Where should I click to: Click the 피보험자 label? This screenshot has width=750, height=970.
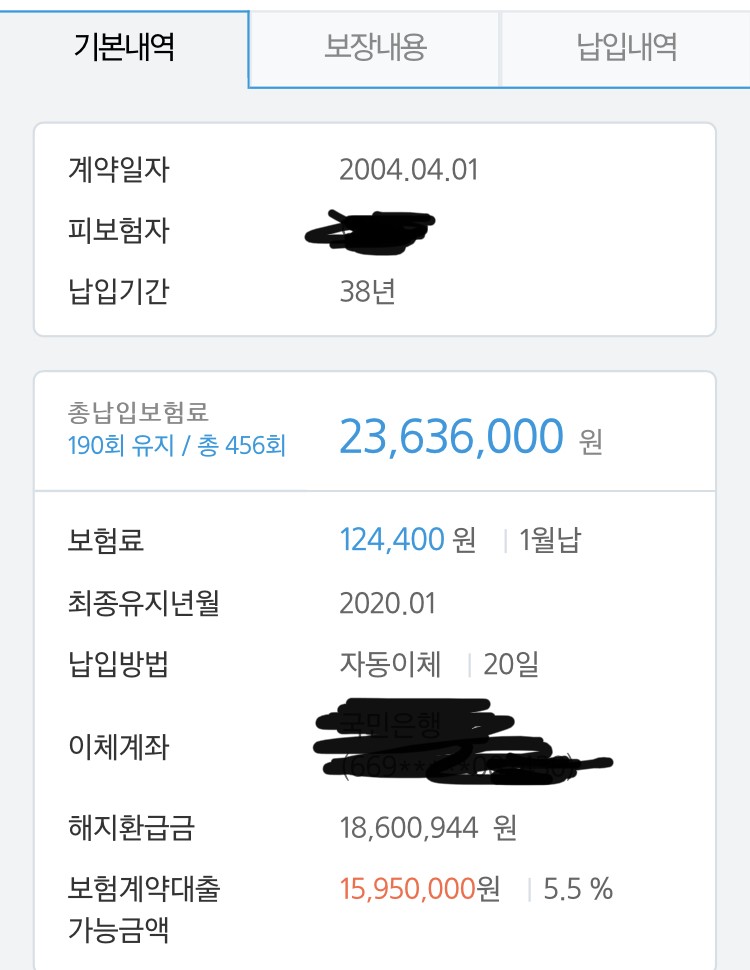pos(118,231)
